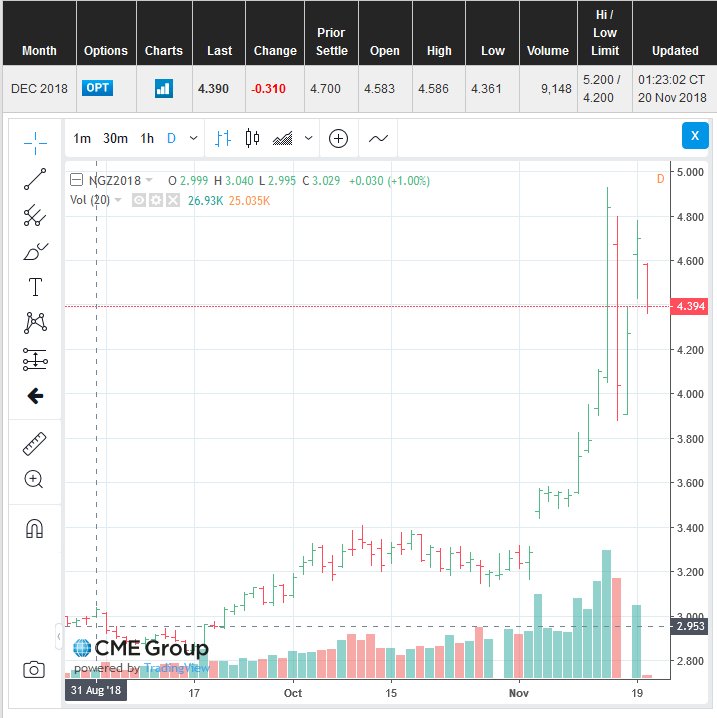
Task: Click the DEC 2018 chart icon
Action: tap(164, 88)
